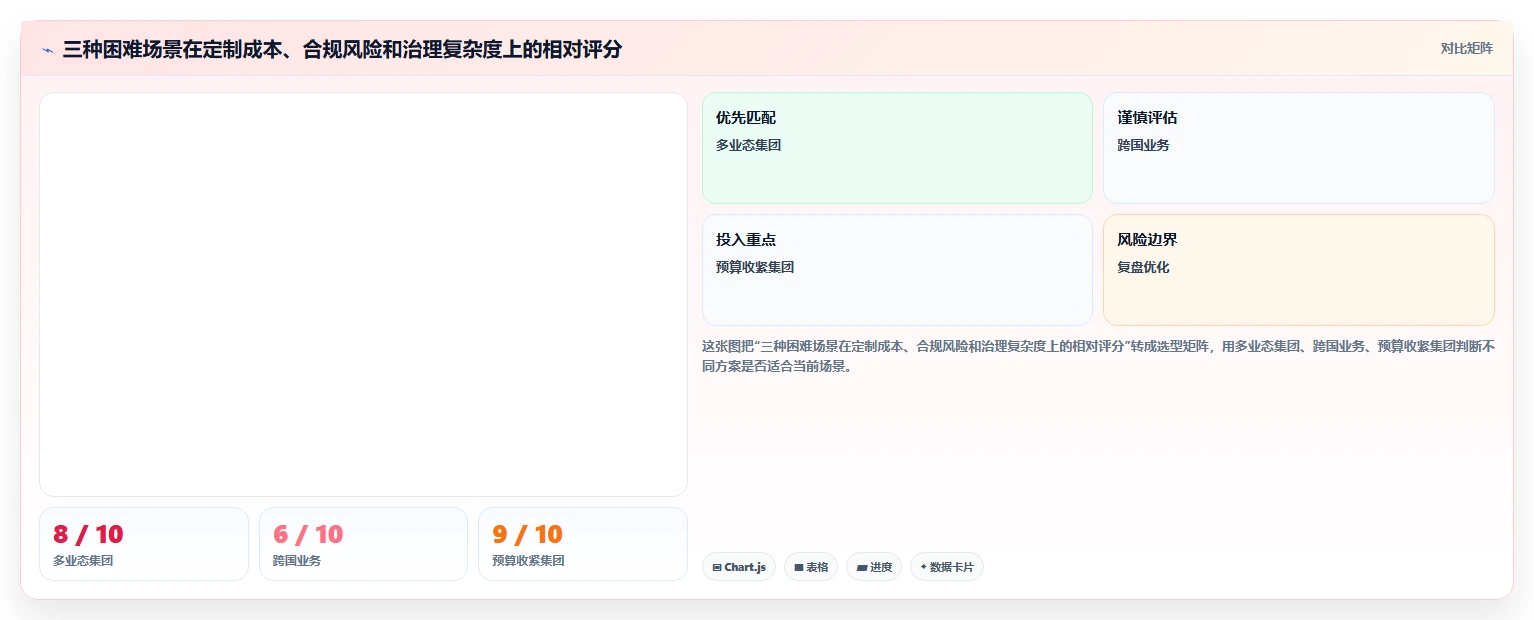
Task: Select the 投入重点 card for 预算收紧集团
Action: click(897, 270)
